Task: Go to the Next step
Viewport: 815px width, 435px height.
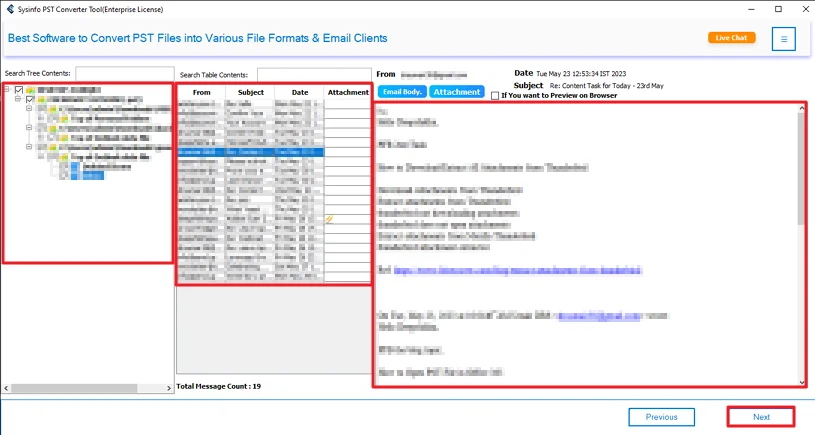Action: pyautogui.click(x=760, y=417)
